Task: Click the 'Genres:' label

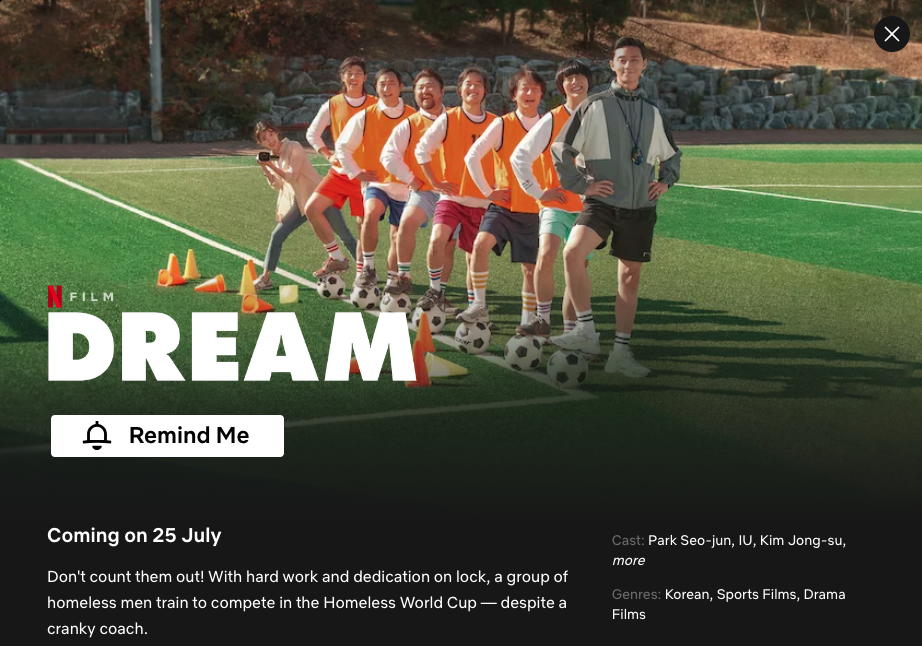Action: (x=636, y=594)
